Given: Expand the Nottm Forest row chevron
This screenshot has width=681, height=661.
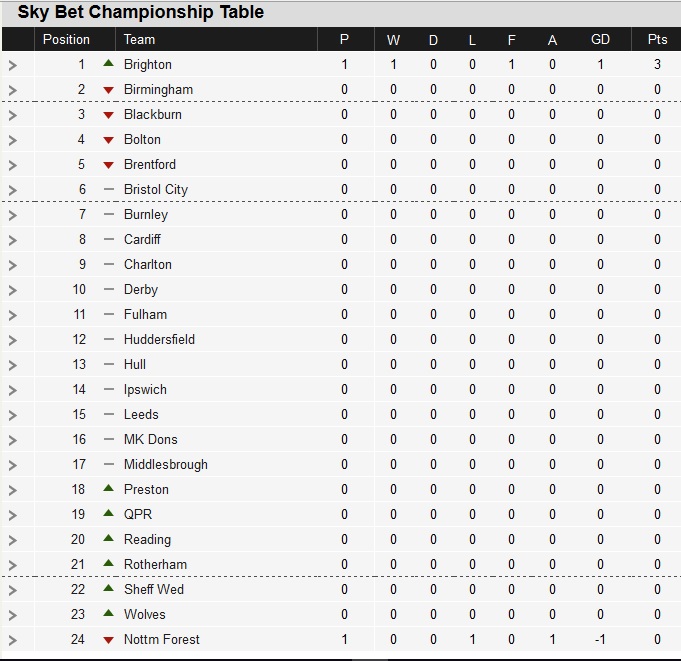Looking at the screenshot, I should 13,640.
